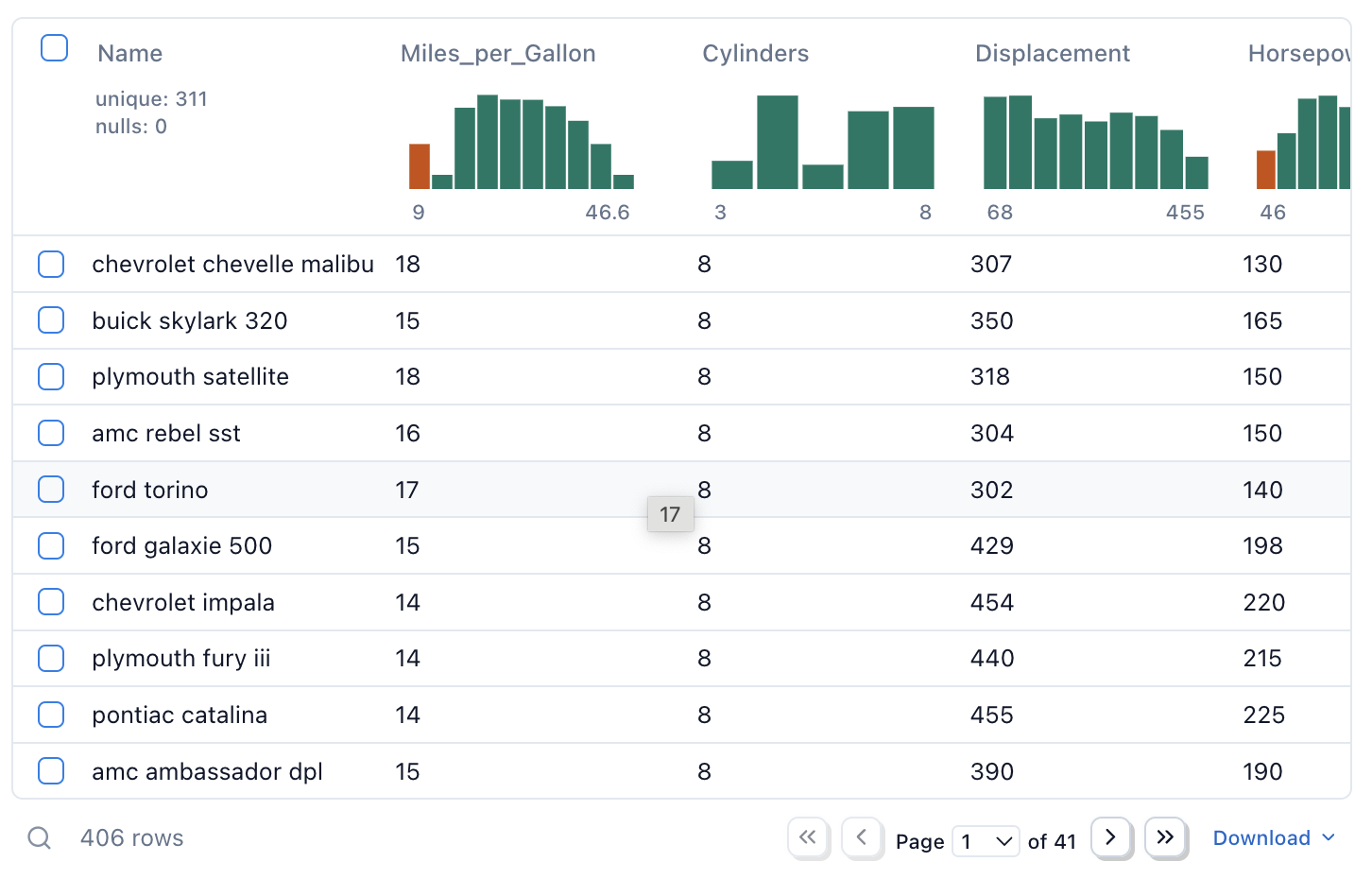Click the orange Miles_per_Gallon histogram bar

(420, 167)
